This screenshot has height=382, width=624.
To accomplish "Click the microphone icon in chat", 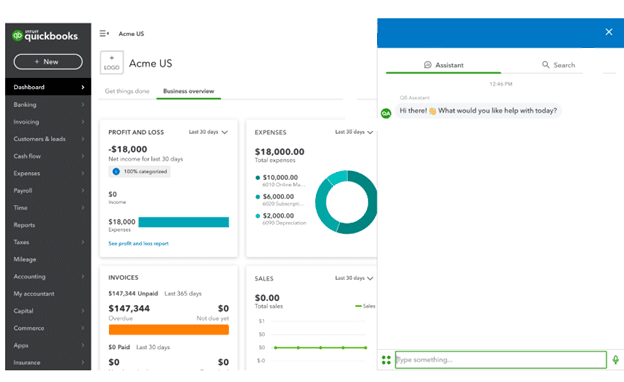I will [x=615, y=360].
